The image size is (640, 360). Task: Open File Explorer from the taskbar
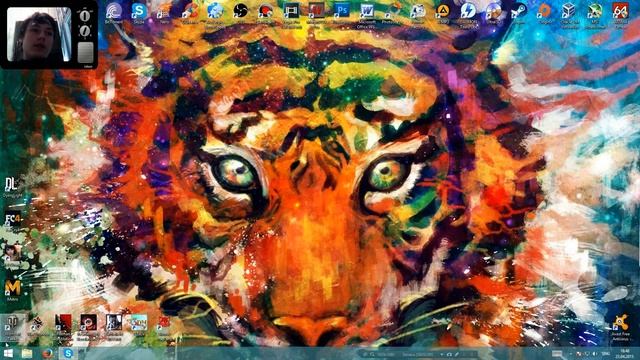click(x=27, y=353)
